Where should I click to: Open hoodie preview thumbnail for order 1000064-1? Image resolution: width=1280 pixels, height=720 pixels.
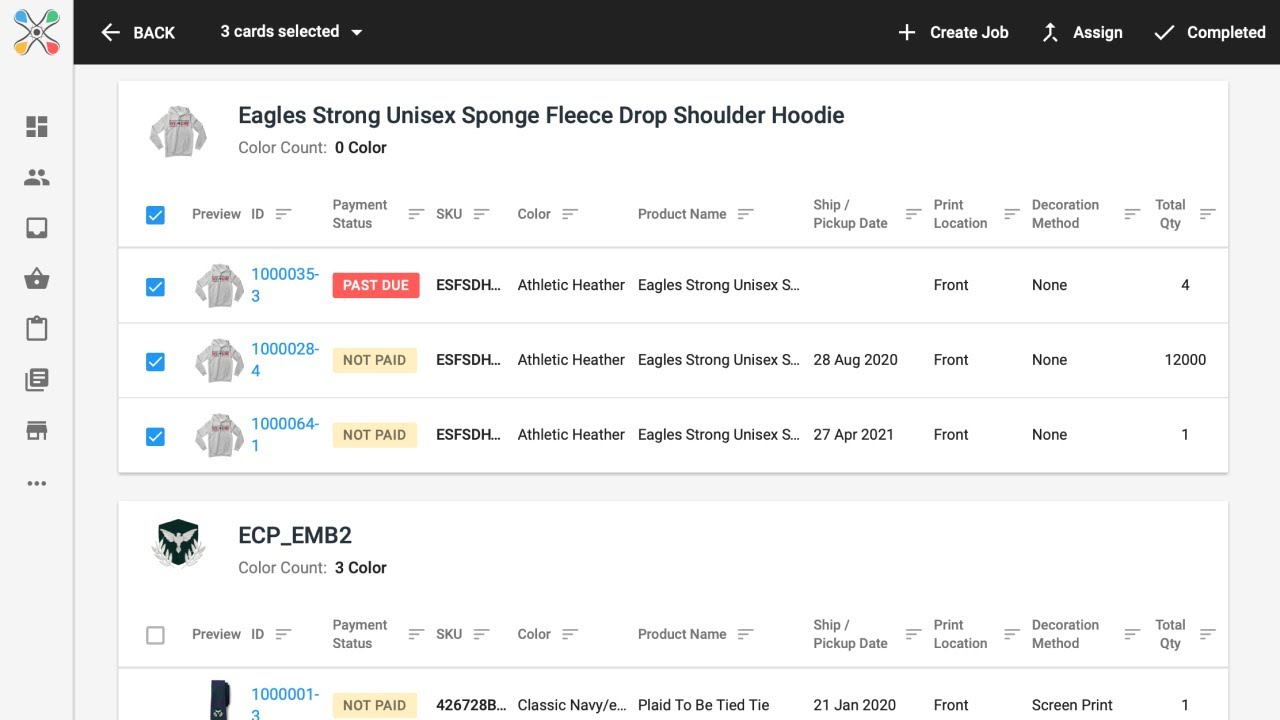pyautogui.click(x=220, y=435)
